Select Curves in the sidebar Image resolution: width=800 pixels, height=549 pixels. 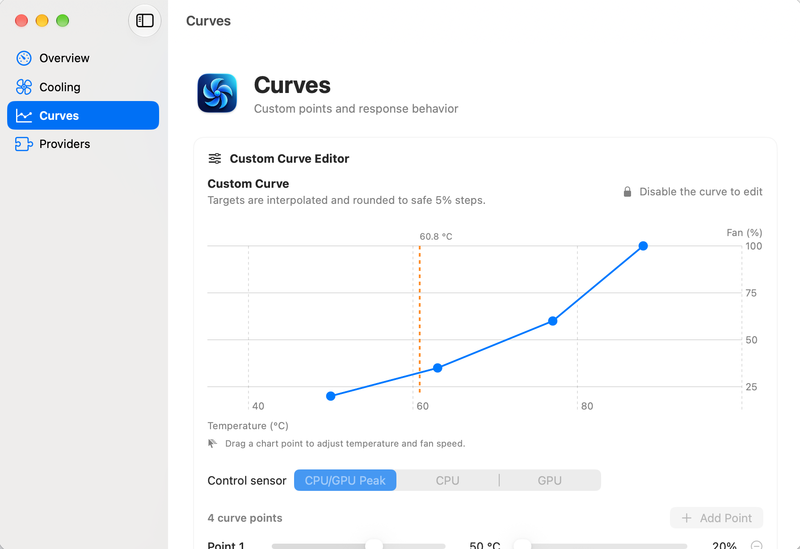pos(83,115)
